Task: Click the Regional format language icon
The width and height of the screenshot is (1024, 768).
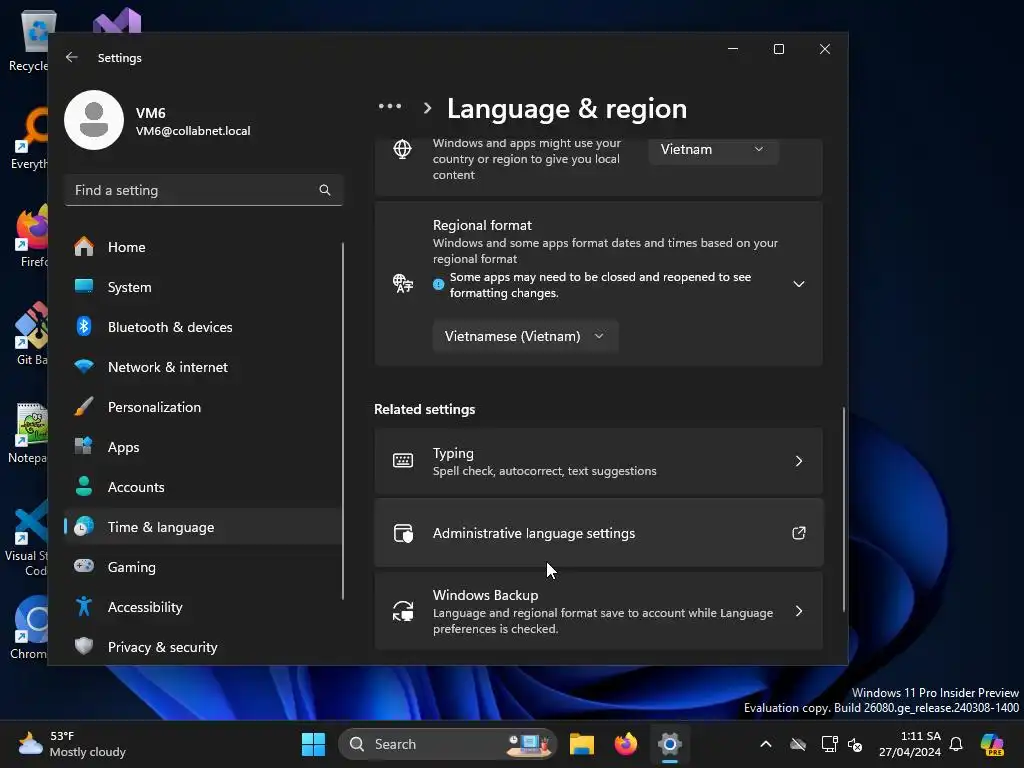Action: (403, 283)
